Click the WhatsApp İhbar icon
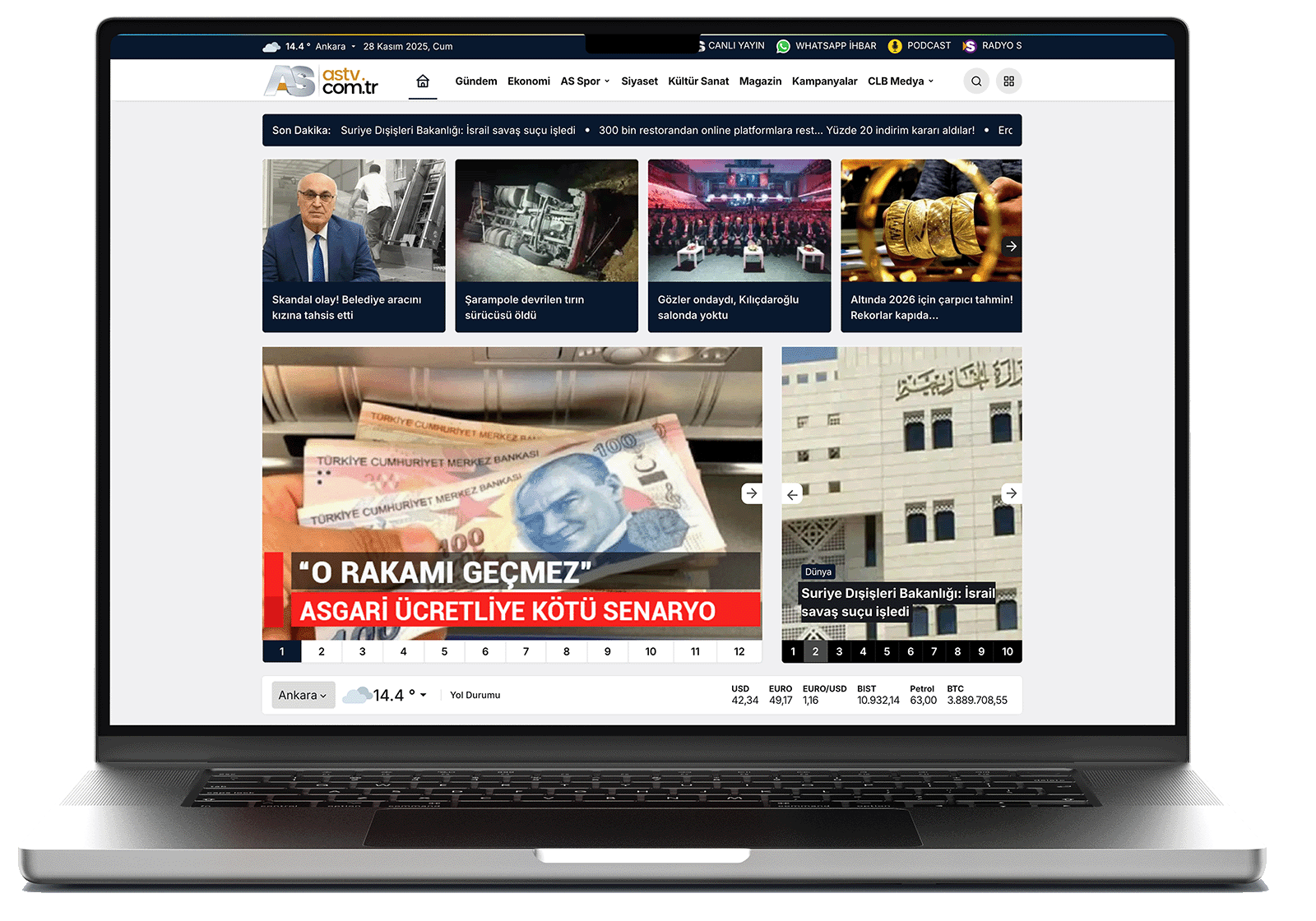The height and width of the screenshot is (921, 1316). click(x=783, y=46)
